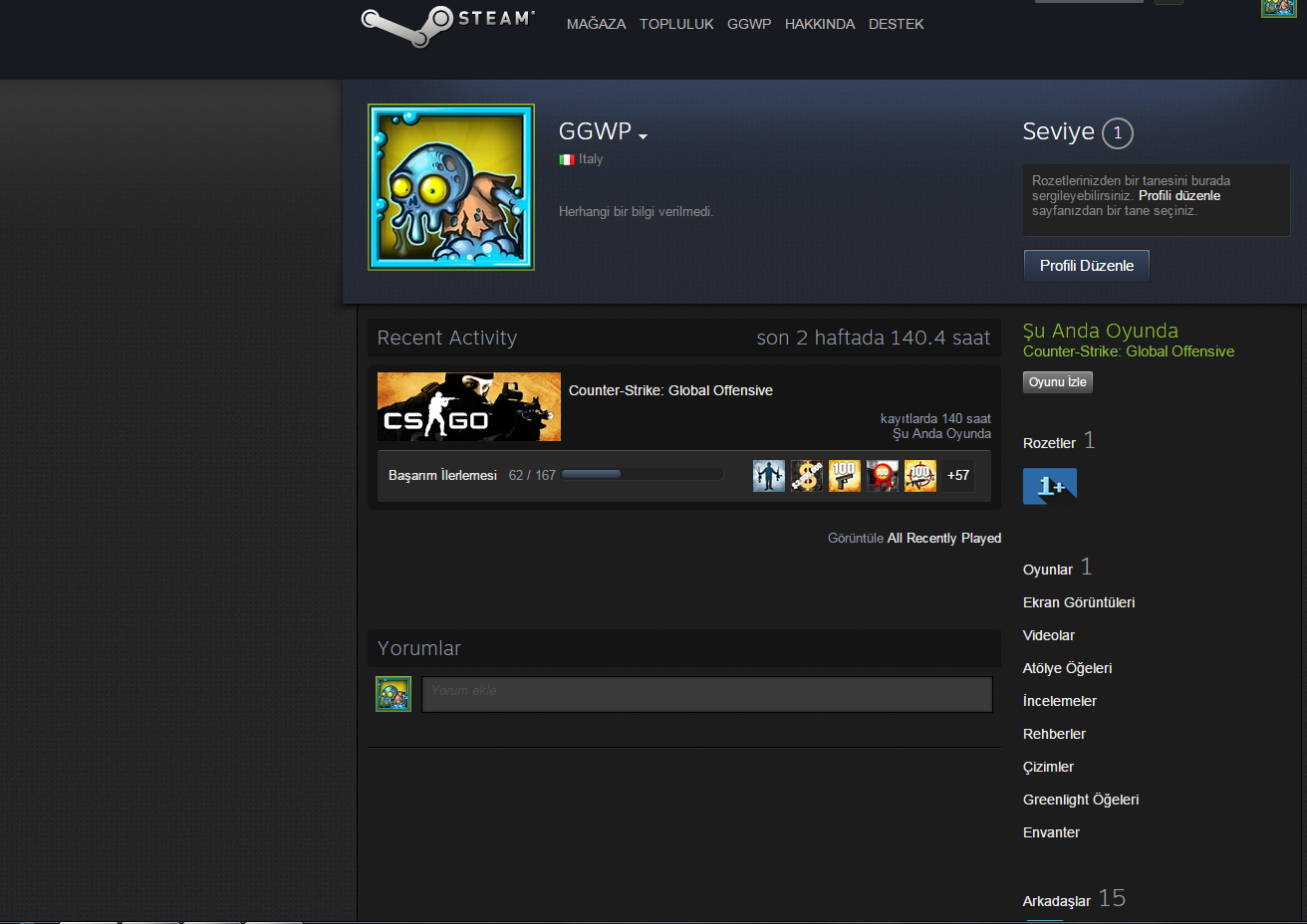Click 'Herhangi bir bilgi verilmedi.' text

coord(636,212)
